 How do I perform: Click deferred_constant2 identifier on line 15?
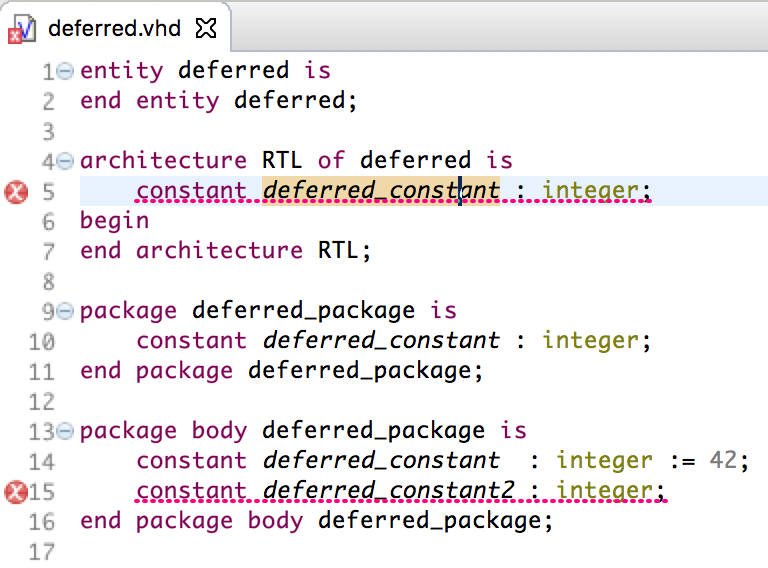(388, 490)
